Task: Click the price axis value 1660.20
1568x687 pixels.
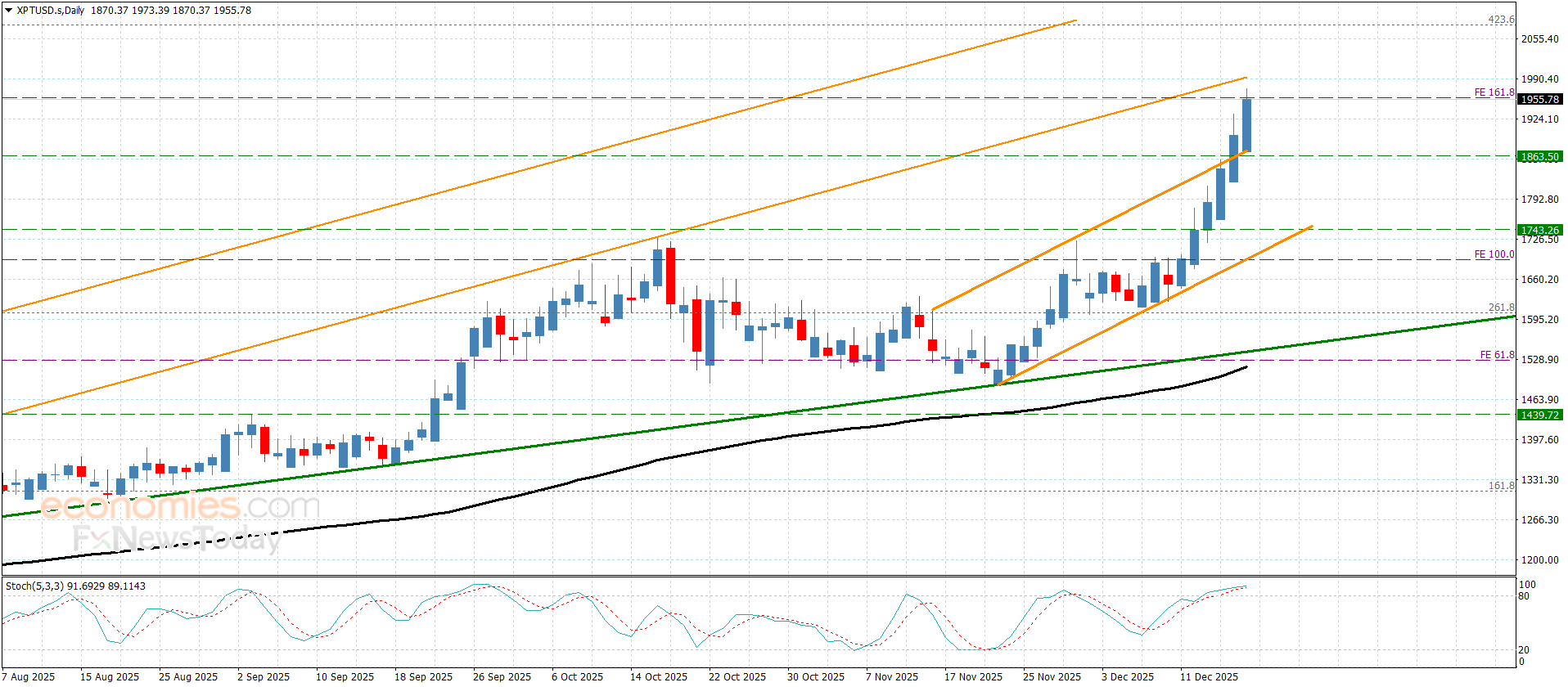Action: click(x=1540, y=279)
